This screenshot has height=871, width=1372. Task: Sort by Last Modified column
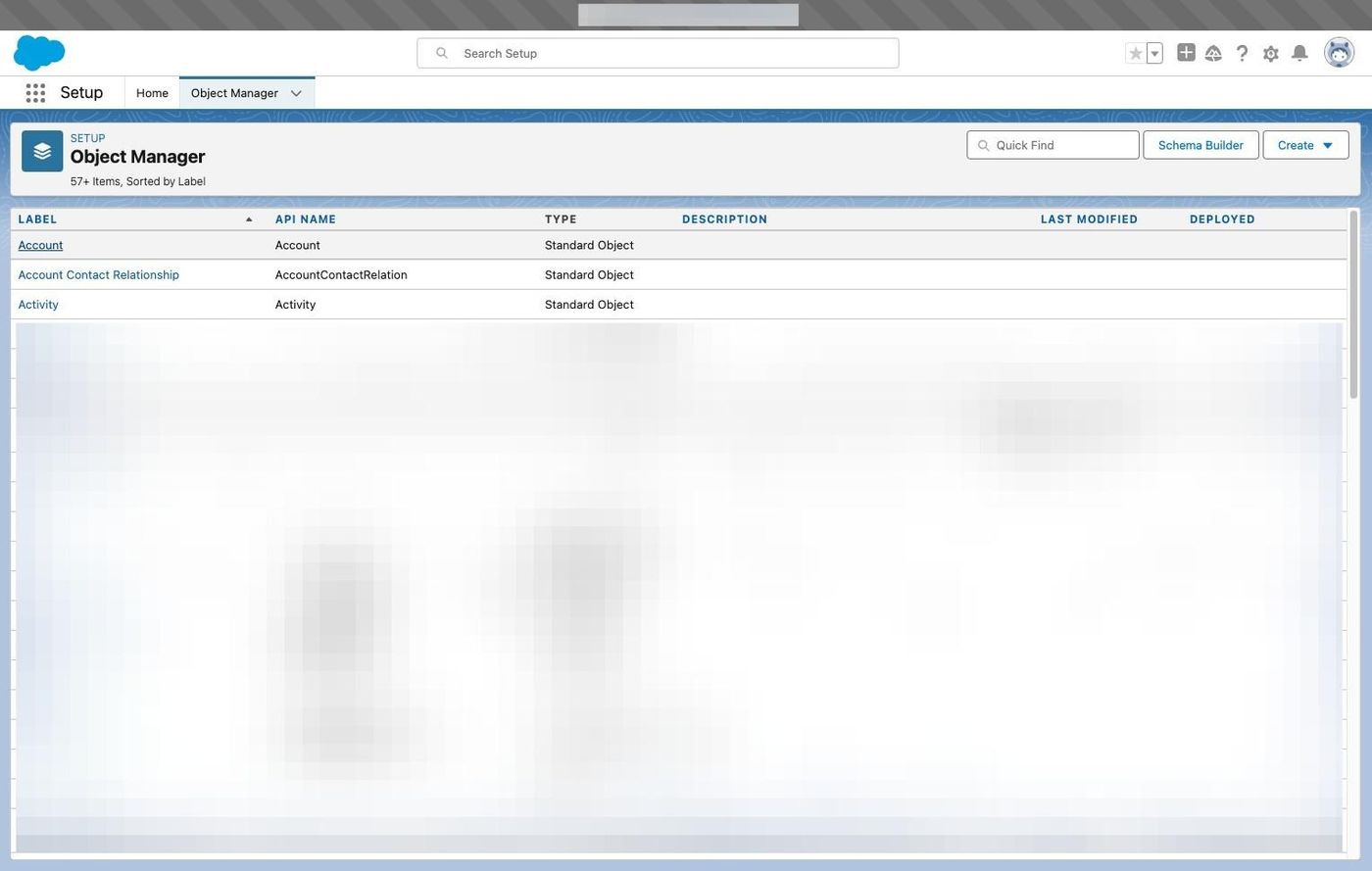tap(1089, 219)
